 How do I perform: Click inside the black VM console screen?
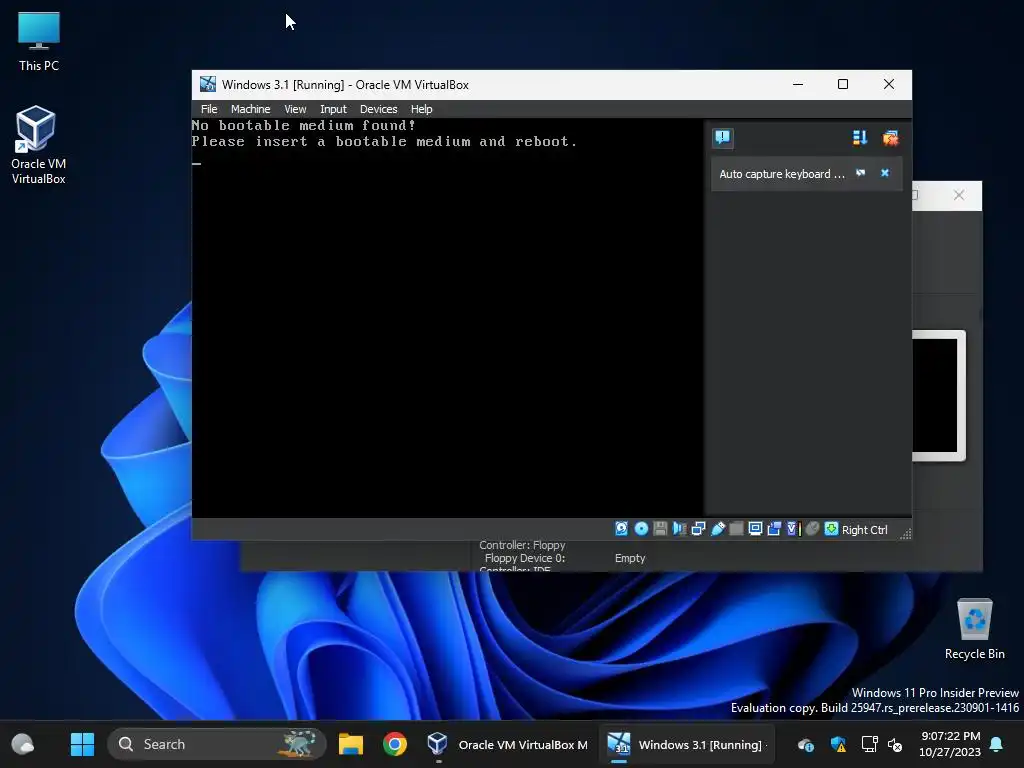(447, 317)
